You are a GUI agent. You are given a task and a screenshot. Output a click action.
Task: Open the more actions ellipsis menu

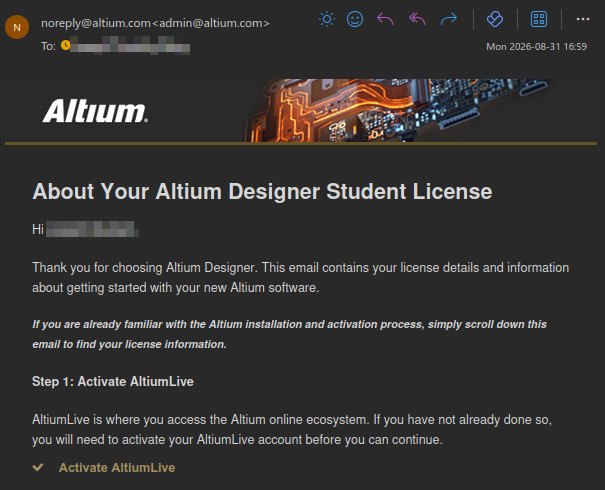point(583,19)
